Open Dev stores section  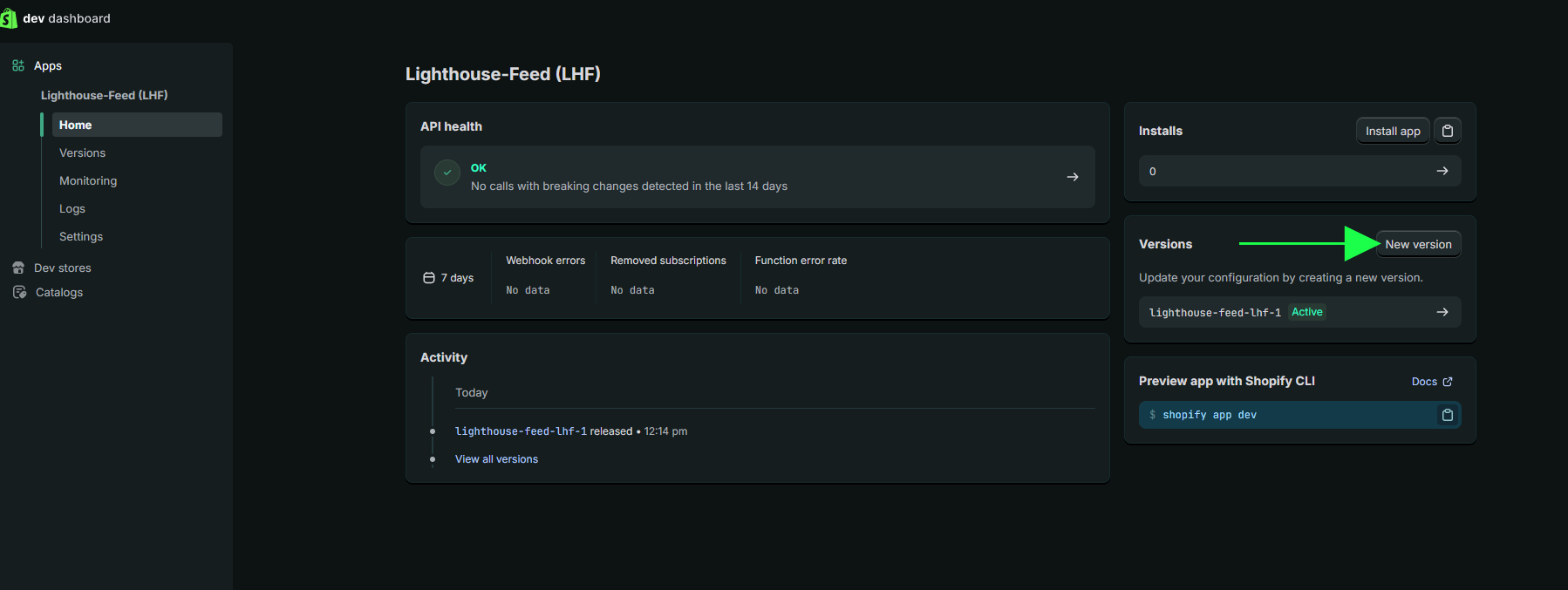63,268
